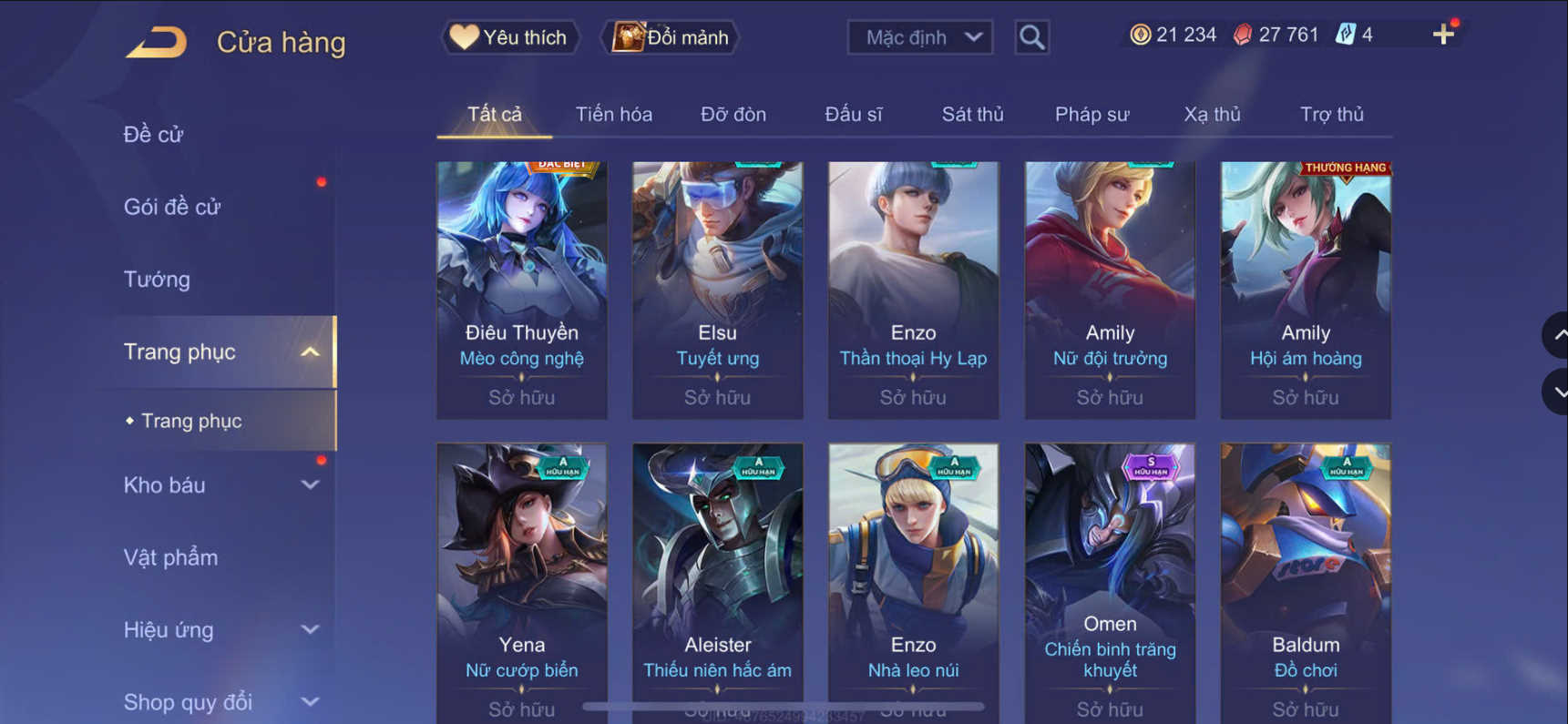
Task: Switch to the Pháp sư tab
Action: pos(1091,114)
